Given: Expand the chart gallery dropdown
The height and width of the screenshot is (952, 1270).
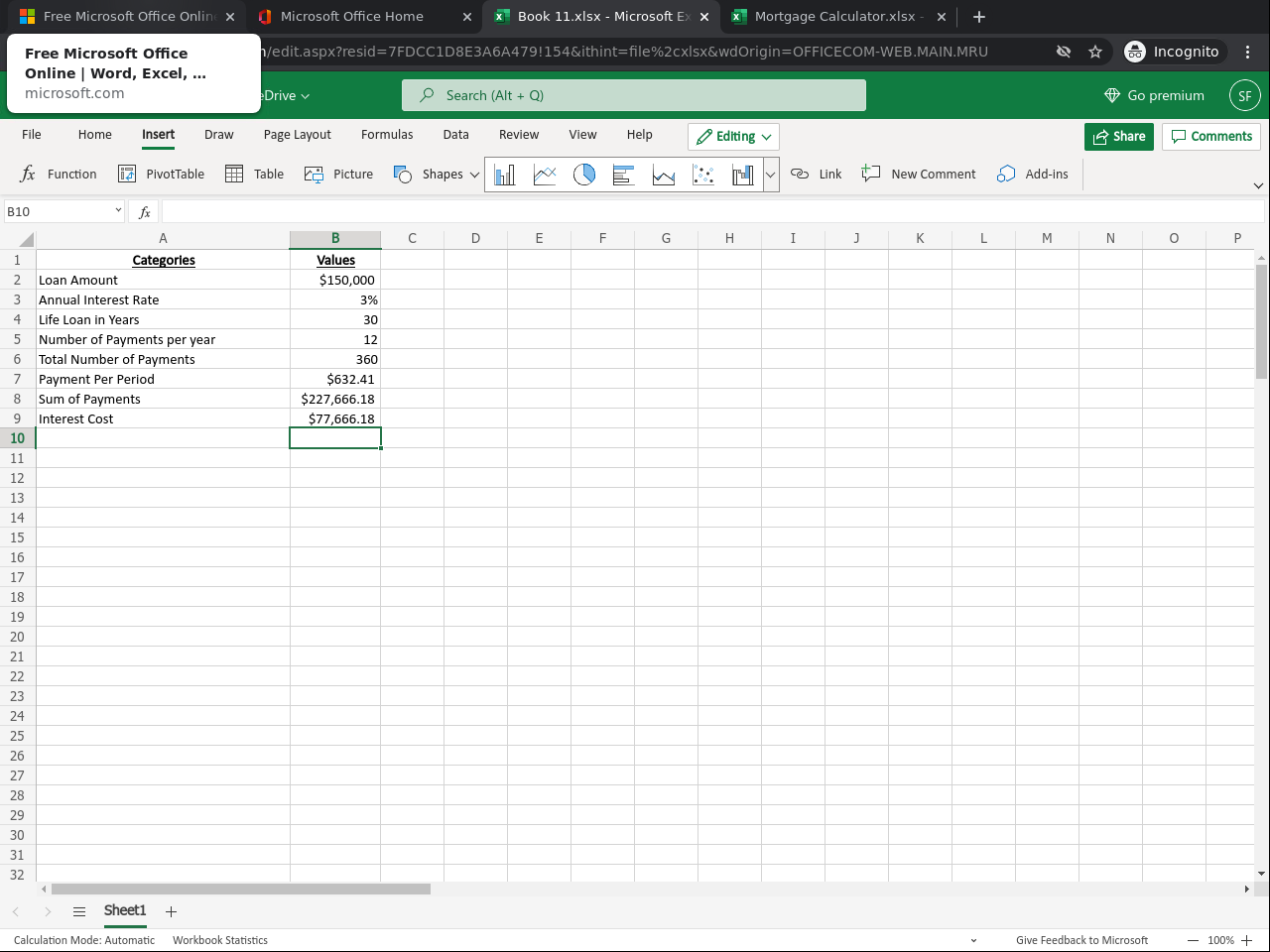Looking at the screenshot, I should point(770,175).
